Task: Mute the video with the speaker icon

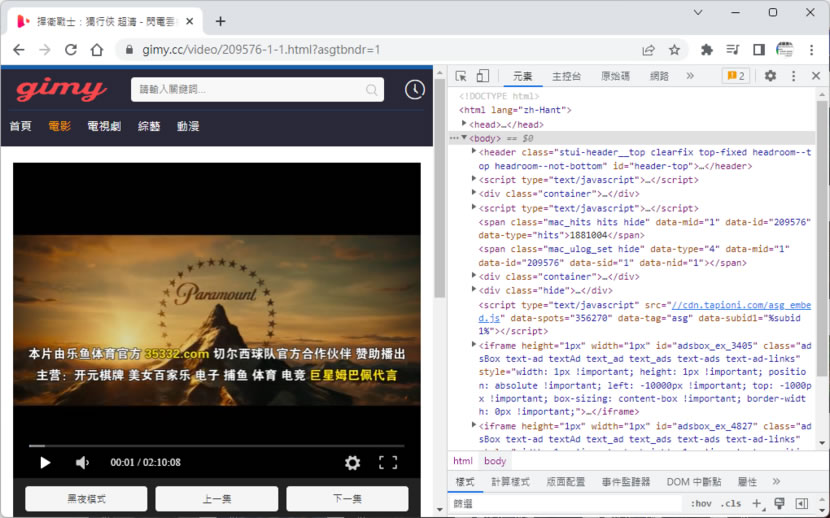Action: coord(82,462)
